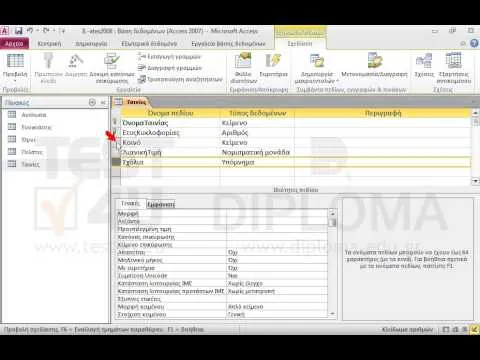Open the Εργαλεία βάσης δεδομένων tab
Image resolution: width=480 pixels, height=360 pixels.
[228, 44]
